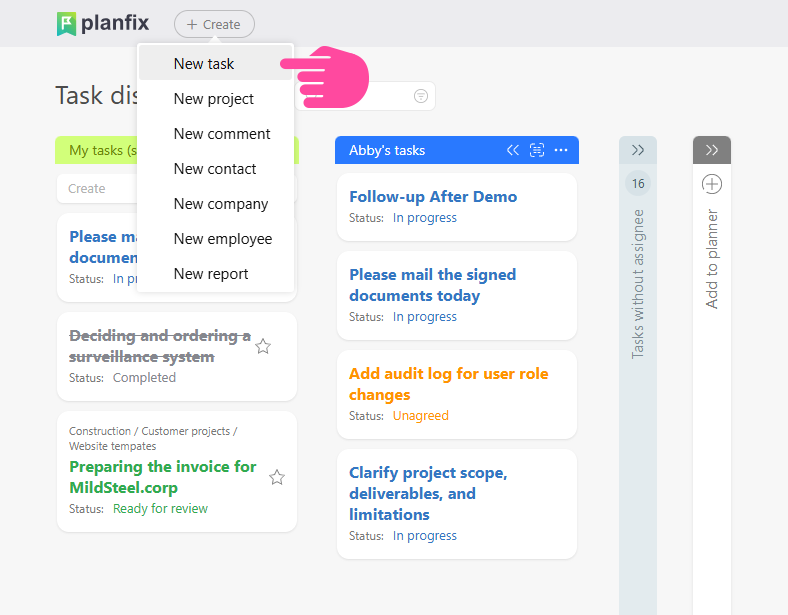Click the plus circle in Add to planner column
Viewport: 788px width, 615px height.
point(712,184)
